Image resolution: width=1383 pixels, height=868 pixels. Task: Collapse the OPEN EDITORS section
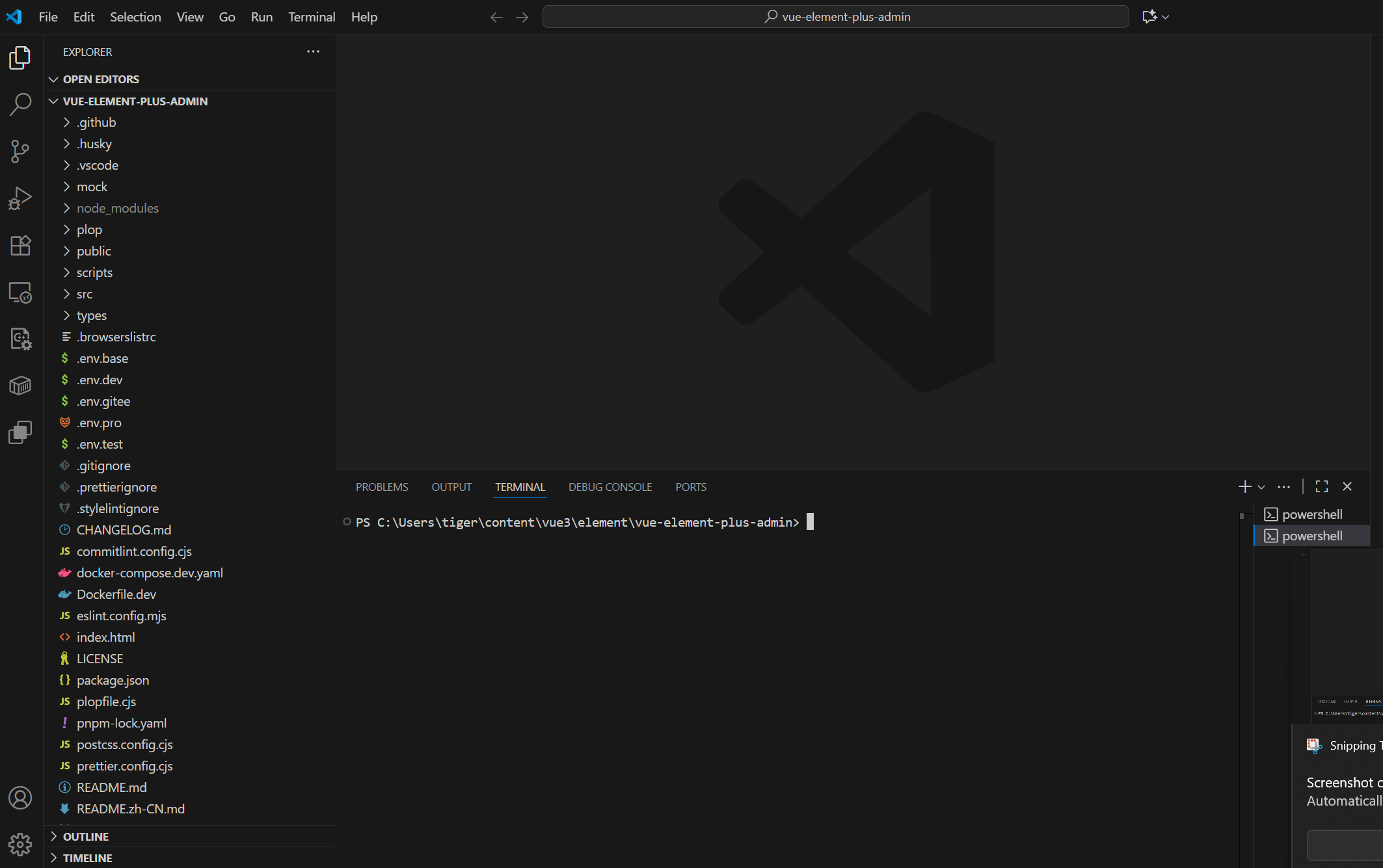click(189, 79)
